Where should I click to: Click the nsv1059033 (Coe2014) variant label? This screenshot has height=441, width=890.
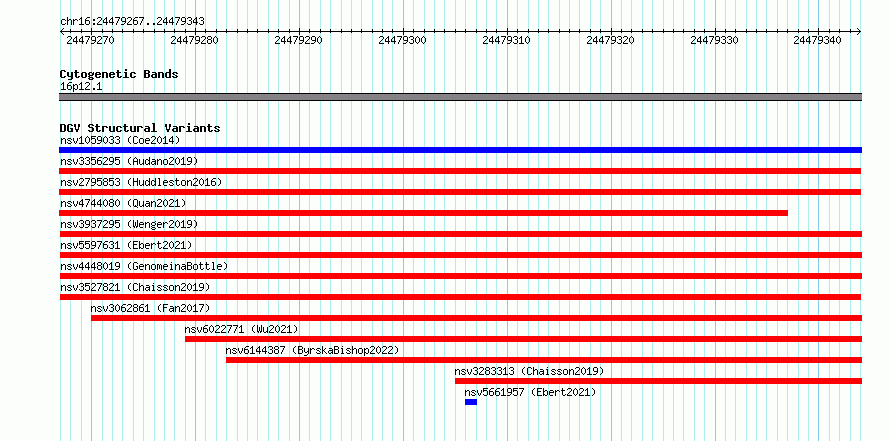120,140
